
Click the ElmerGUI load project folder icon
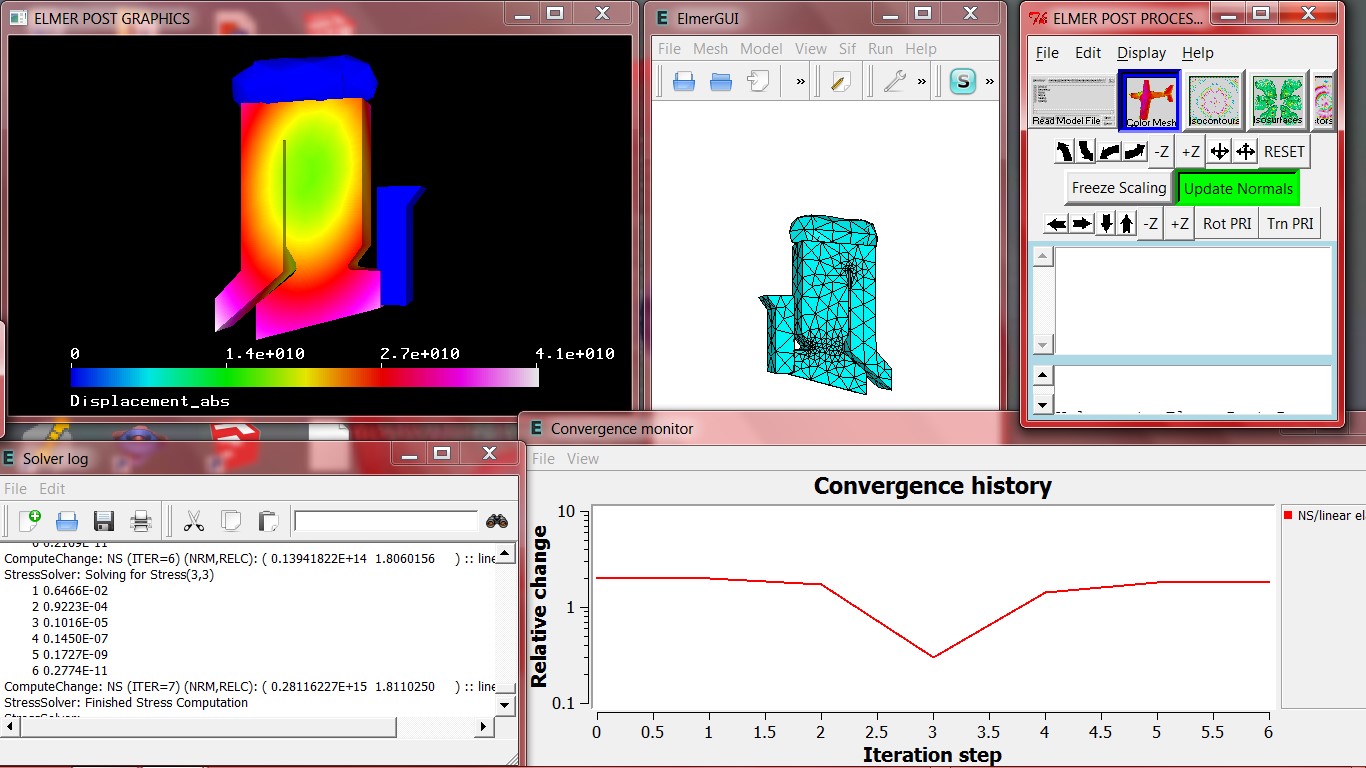[721, 82]
